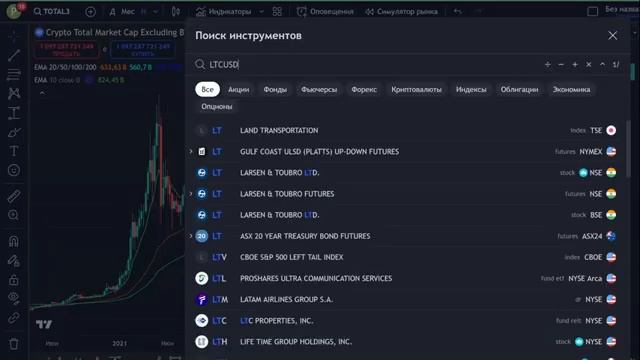Choose LATAM Airlines Group S.A.
Viewport: 640px width, 360px height.
pyautogui.click(x=406, y=300)
